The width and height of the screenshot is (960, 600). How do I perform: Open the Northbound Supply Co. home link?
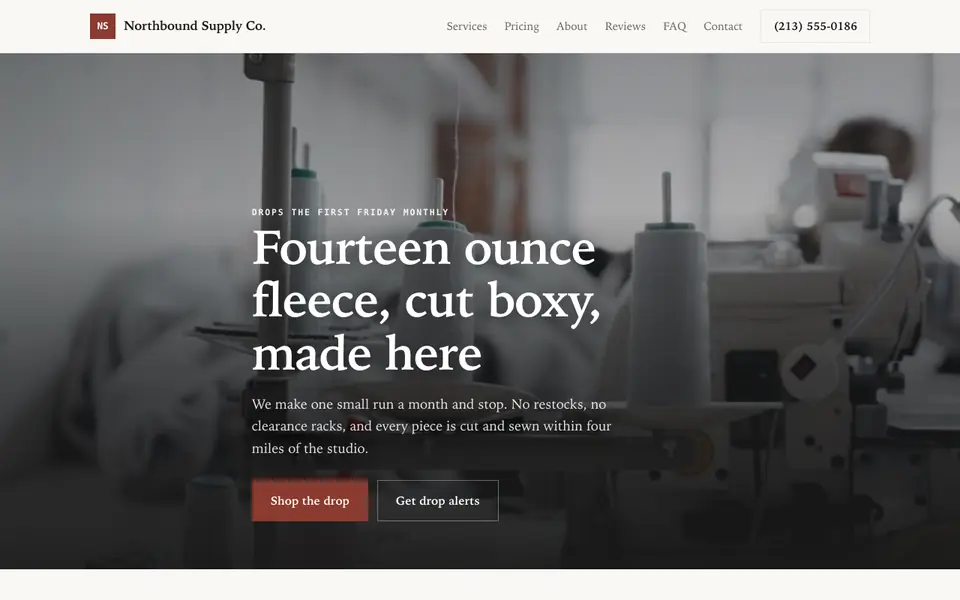tap(178, 26)
